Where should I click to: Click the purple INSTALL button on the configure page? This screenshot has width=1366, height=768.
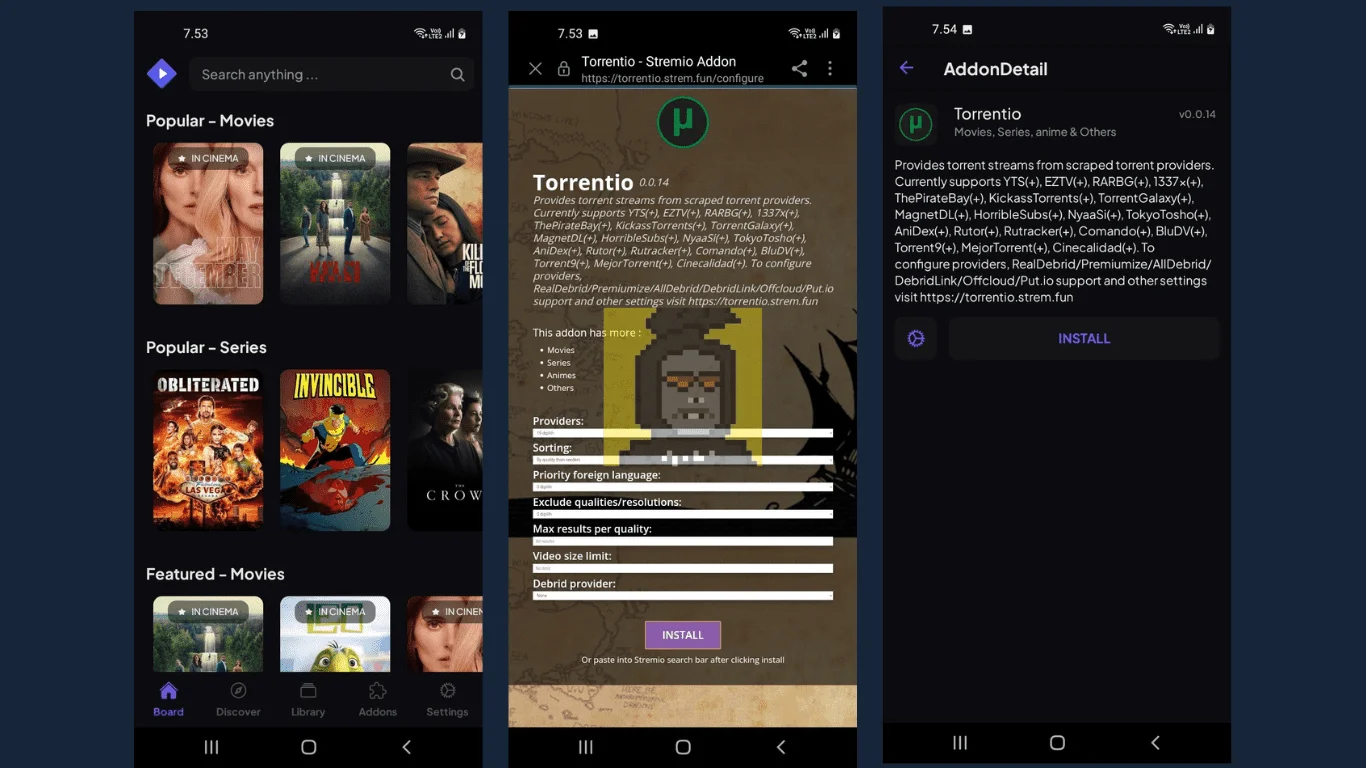(x=683, y=635)
